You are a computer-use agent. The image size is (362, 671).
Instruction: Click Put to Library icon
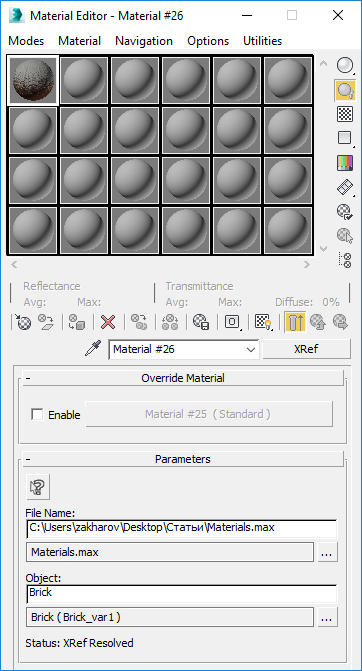[200, 322]
